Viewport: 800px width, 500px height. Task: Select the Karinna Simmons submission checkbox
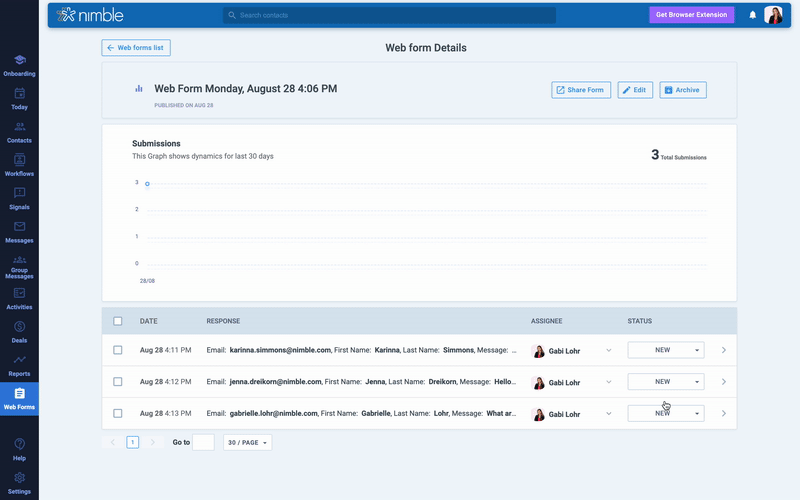click(x=118, y=350)
